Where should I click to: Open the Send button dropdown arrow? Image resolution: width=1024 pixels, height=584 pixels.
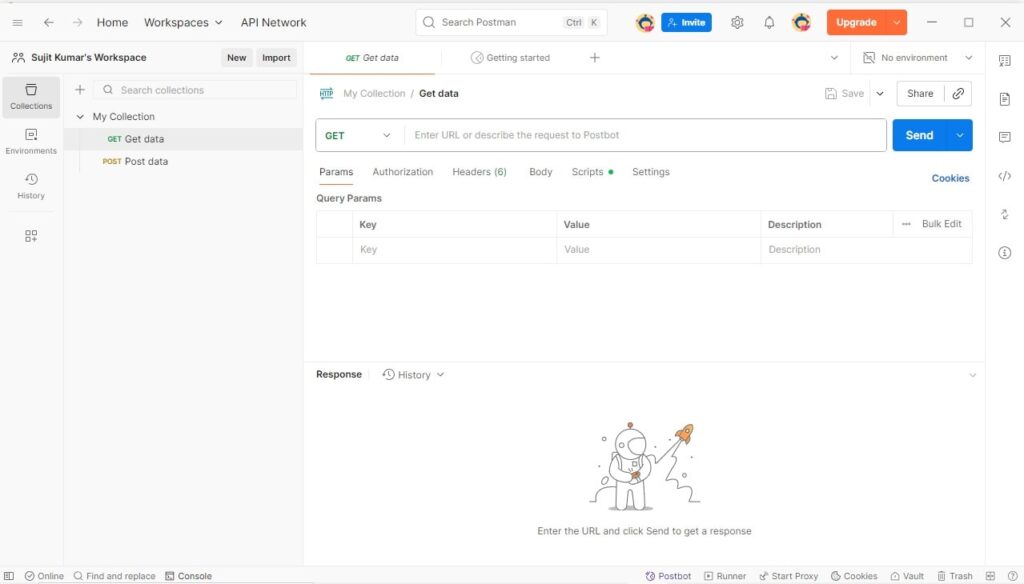click(960, 135)
